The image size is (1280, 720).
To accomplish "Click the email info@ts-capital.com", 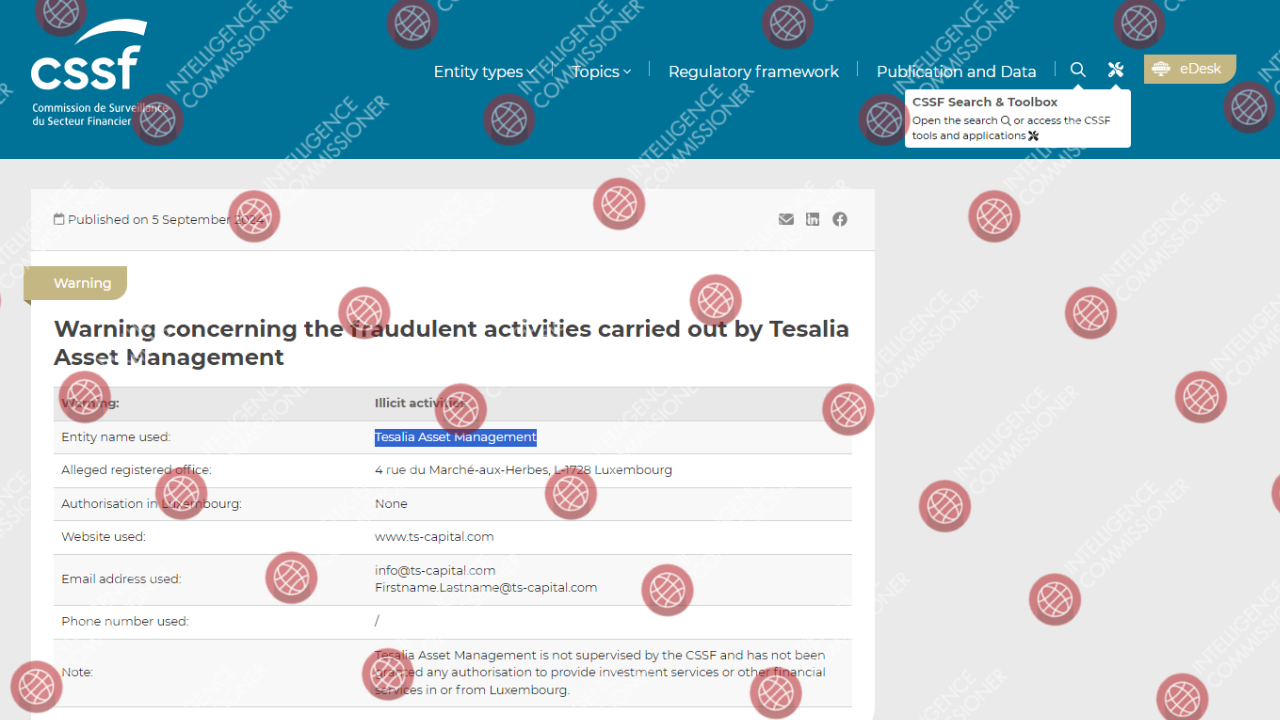I will point(435,570).
